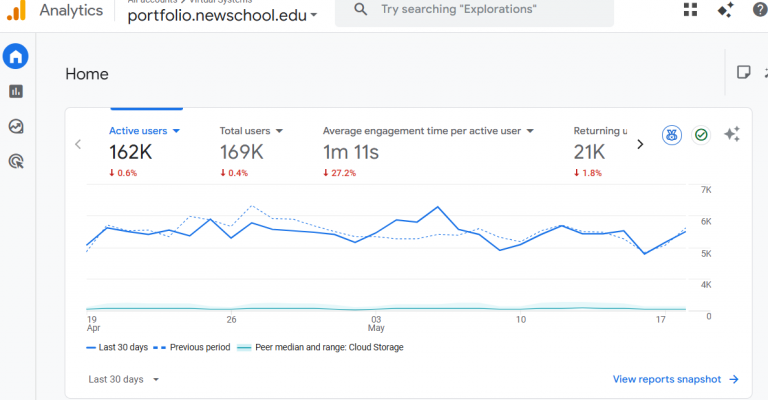Click the Try searching "Explorations" search field
The image size is (768, 400).
(474, 11)
